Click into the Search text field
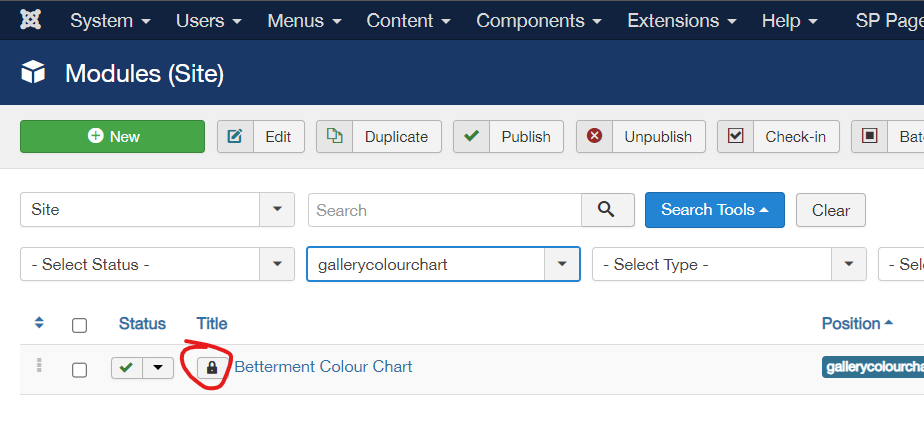 pos(445,210)
